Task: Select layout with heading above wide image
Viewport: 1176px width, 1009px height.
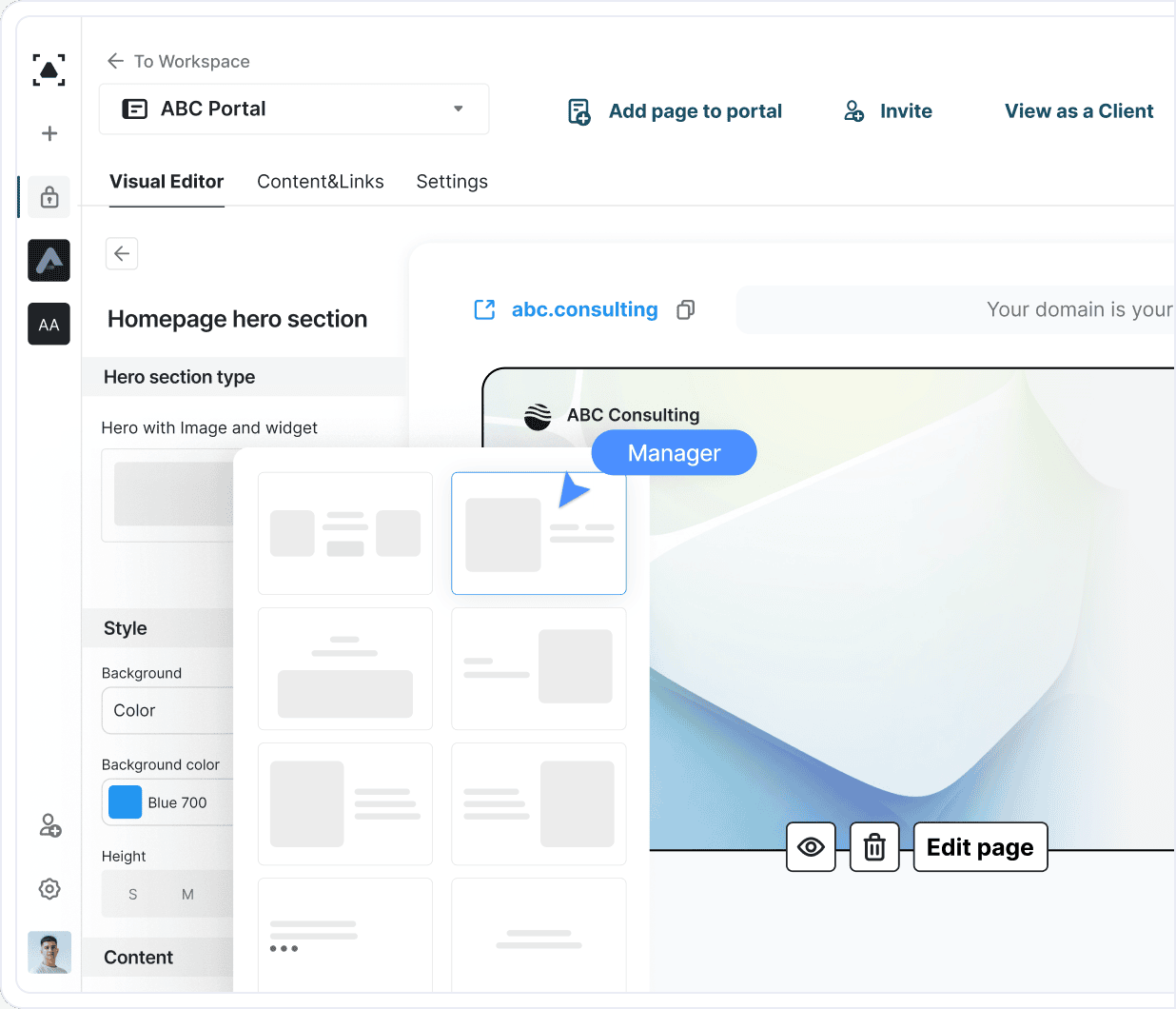Action: tap(345, 668)
